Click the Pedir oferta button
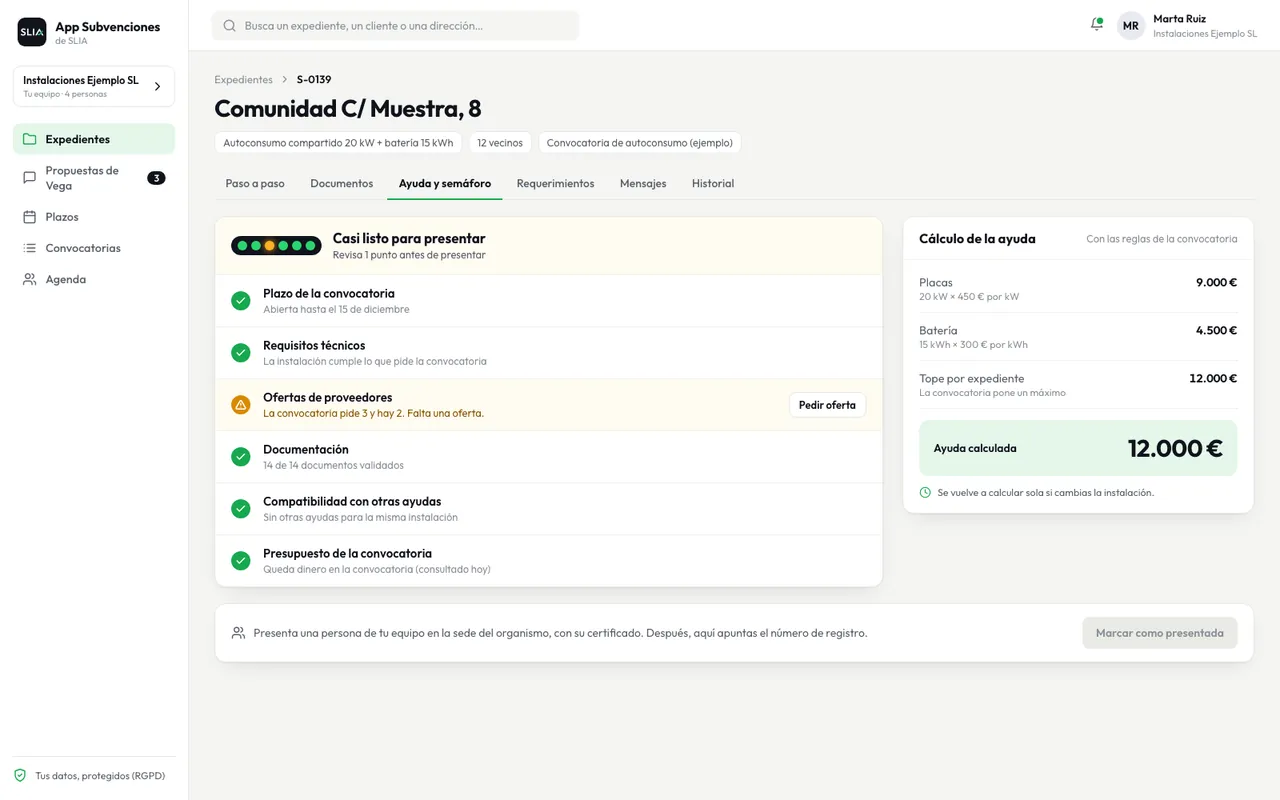 [827, 405]
